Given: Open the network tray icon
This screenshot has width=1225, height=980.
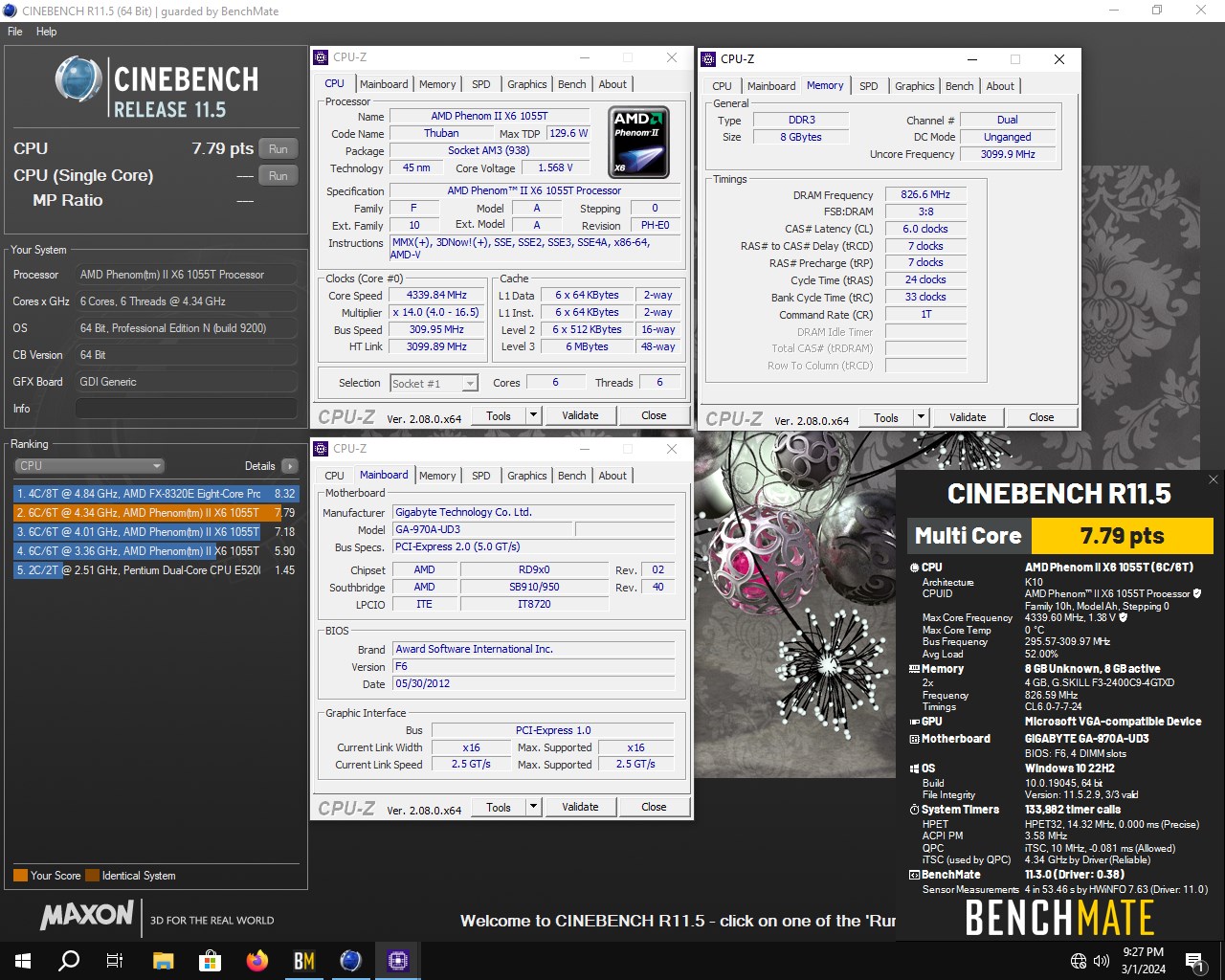Looking at the screenshot, I should [1079, 961].
